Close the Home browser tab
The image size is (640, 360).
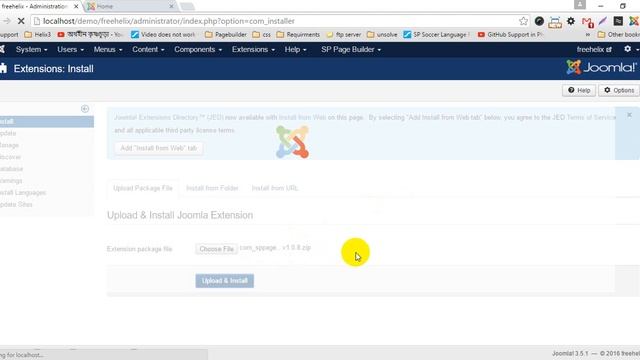click(171, 7)
